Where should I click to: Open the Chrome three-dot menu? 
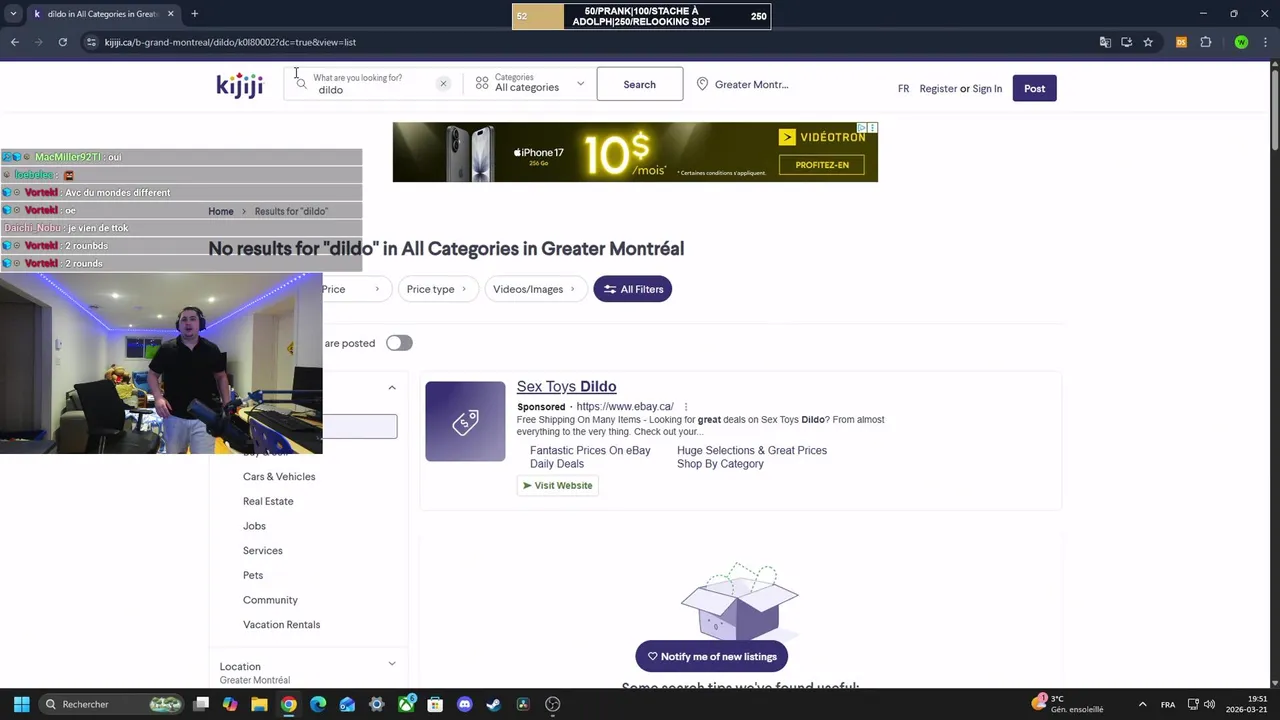point(1263,42)
